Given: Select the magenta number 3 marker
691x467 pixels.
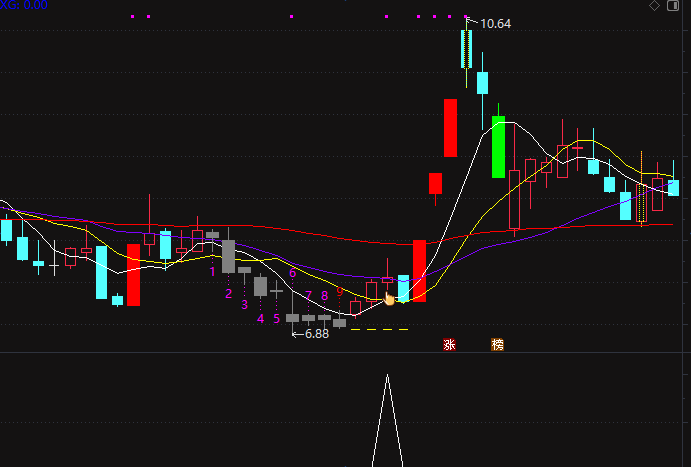Looking at the screenshot, I should (x=245, y=304).
